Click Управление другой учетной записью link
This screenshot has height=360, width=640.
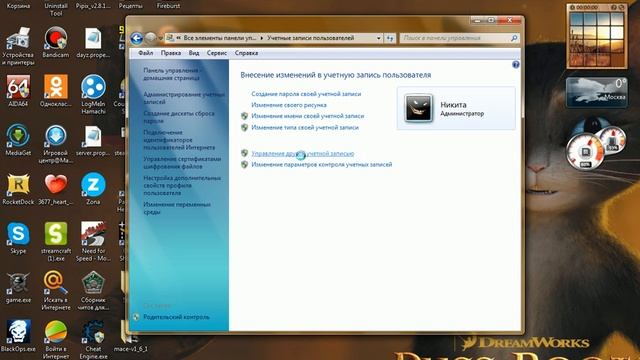[x=302, y=153]
